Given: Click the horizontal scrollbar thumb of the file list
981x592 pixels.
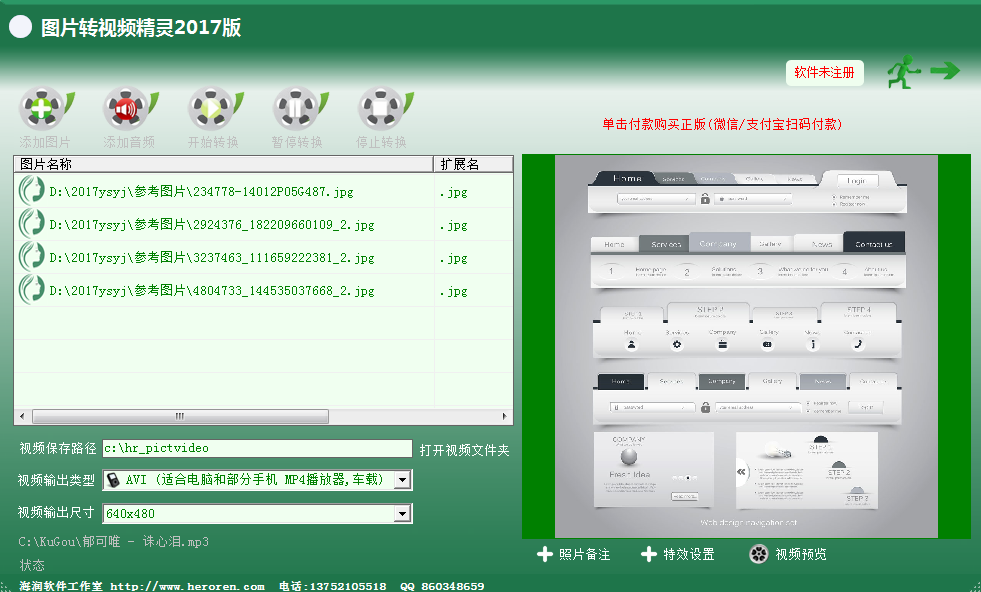Looking at the screenshot, I should pos(180,416).
